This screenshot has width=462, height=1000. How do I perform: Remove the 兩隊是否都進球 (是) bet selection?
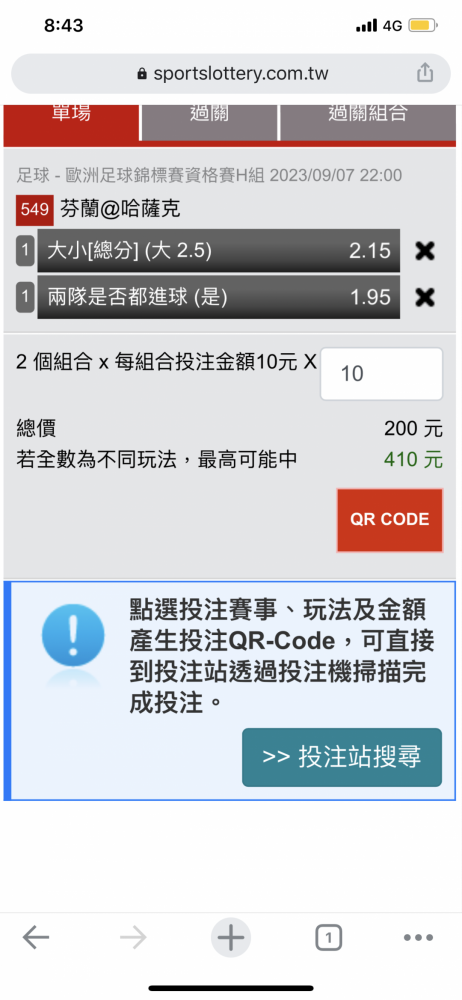click(x=424, y=297)
